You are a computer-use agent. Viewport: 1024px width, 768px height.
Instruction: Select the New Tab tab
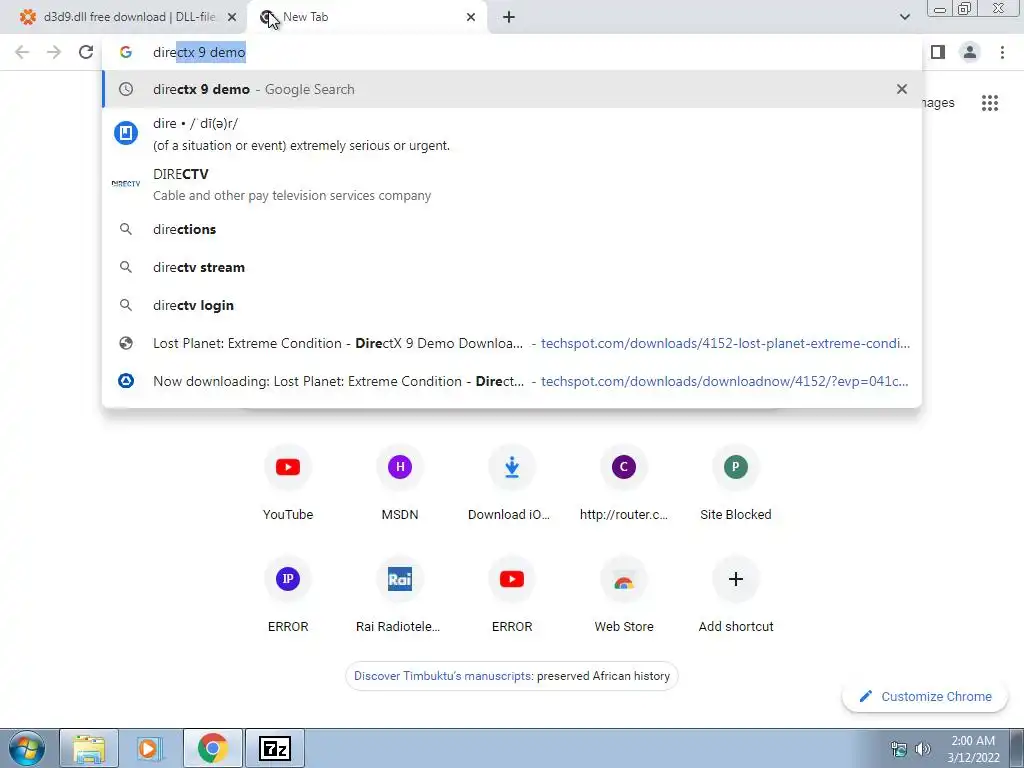[x=367, y=17]
